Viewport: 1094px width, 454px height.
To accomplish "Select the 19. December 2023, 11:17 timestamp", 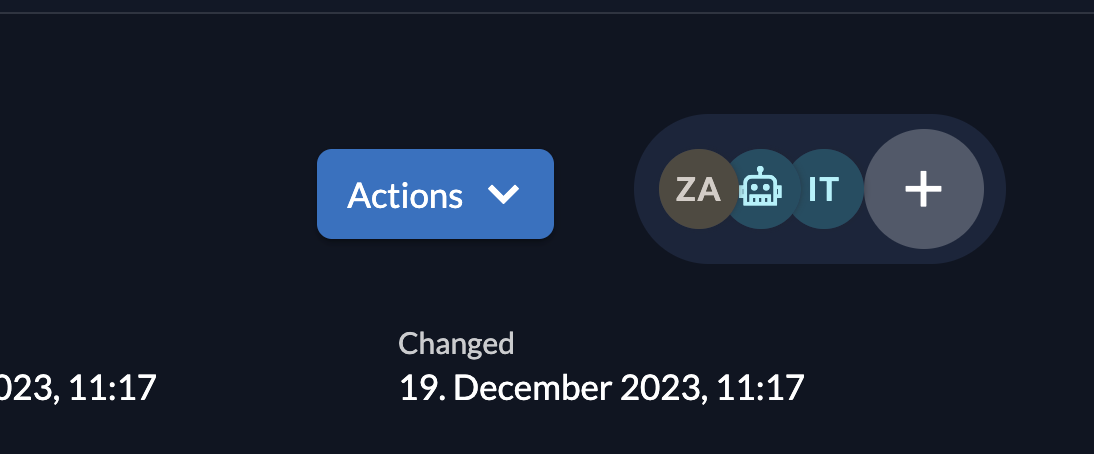I will (601, 387).
